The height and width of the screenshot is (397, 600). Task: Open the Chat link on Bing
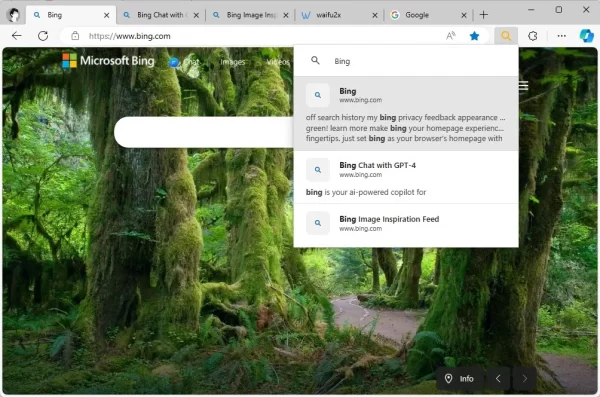pos(185,62)
